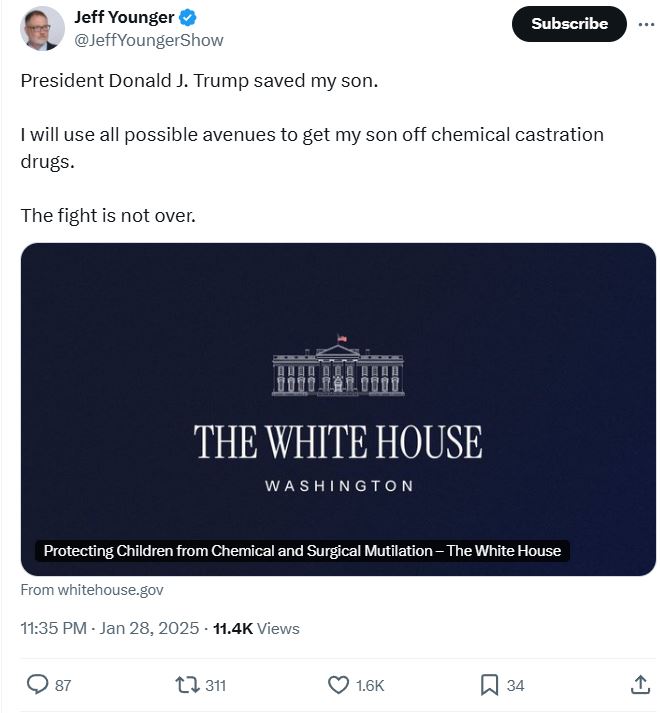Open the three-dot more options menu
This screenshot has height=713, width=660.
pyautogui.click(x=646, y=24)
